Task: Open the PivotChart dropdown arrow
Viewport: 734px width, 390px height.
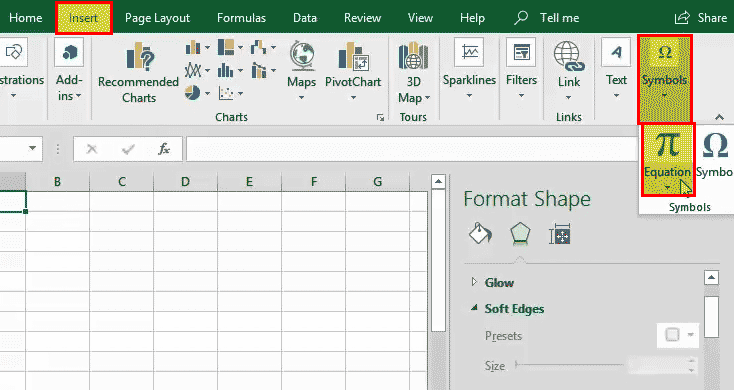Action: (353, 97)
